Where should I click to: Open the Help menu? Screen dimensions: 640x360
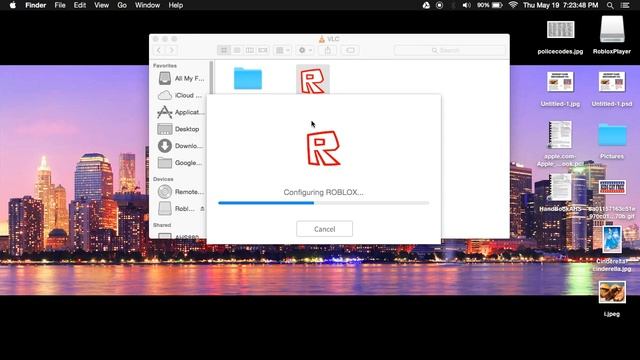tap(176, 5)
